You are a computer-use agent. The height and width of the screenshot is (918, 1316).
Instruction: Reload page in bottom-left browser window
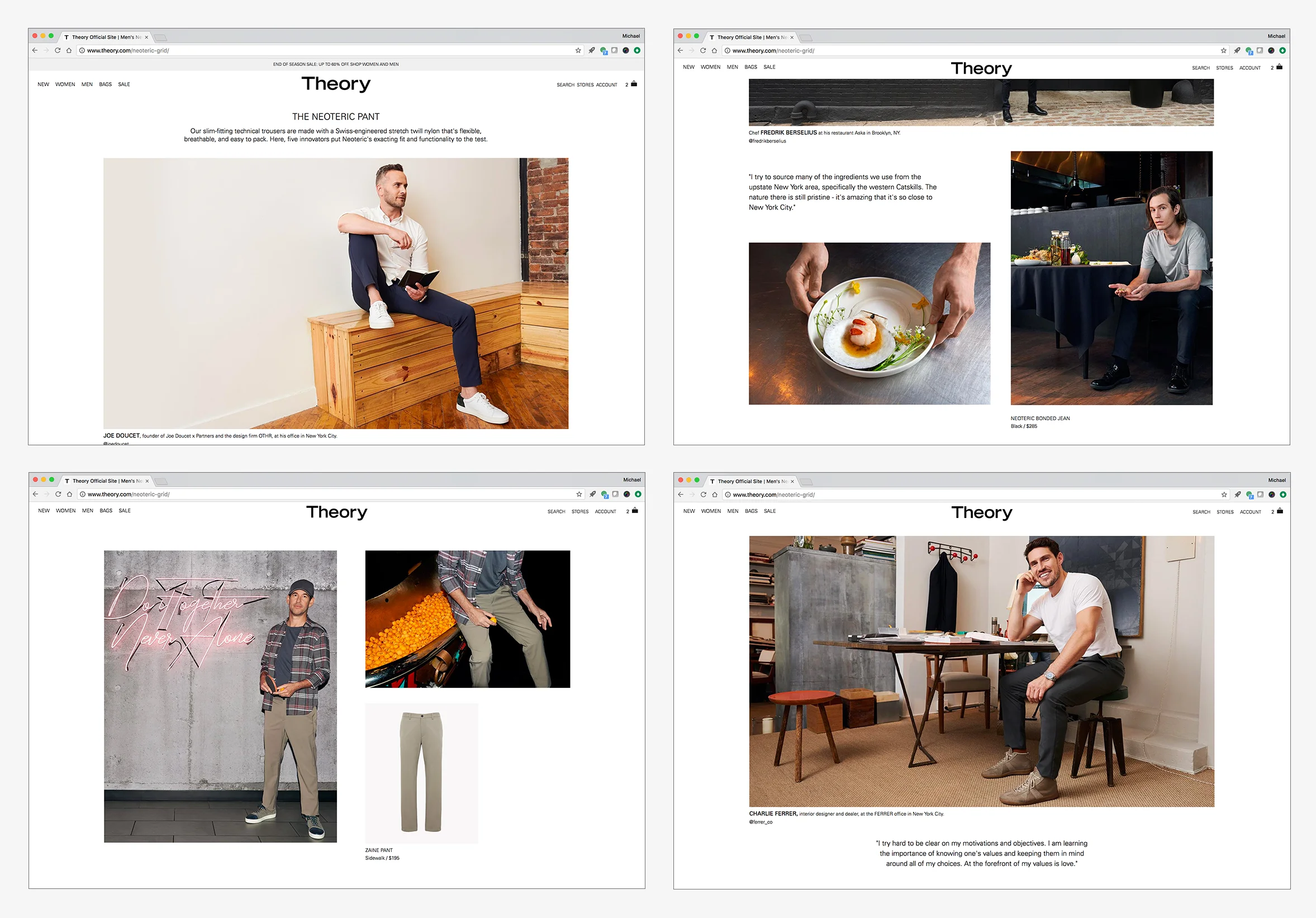[x=58, y=494]
